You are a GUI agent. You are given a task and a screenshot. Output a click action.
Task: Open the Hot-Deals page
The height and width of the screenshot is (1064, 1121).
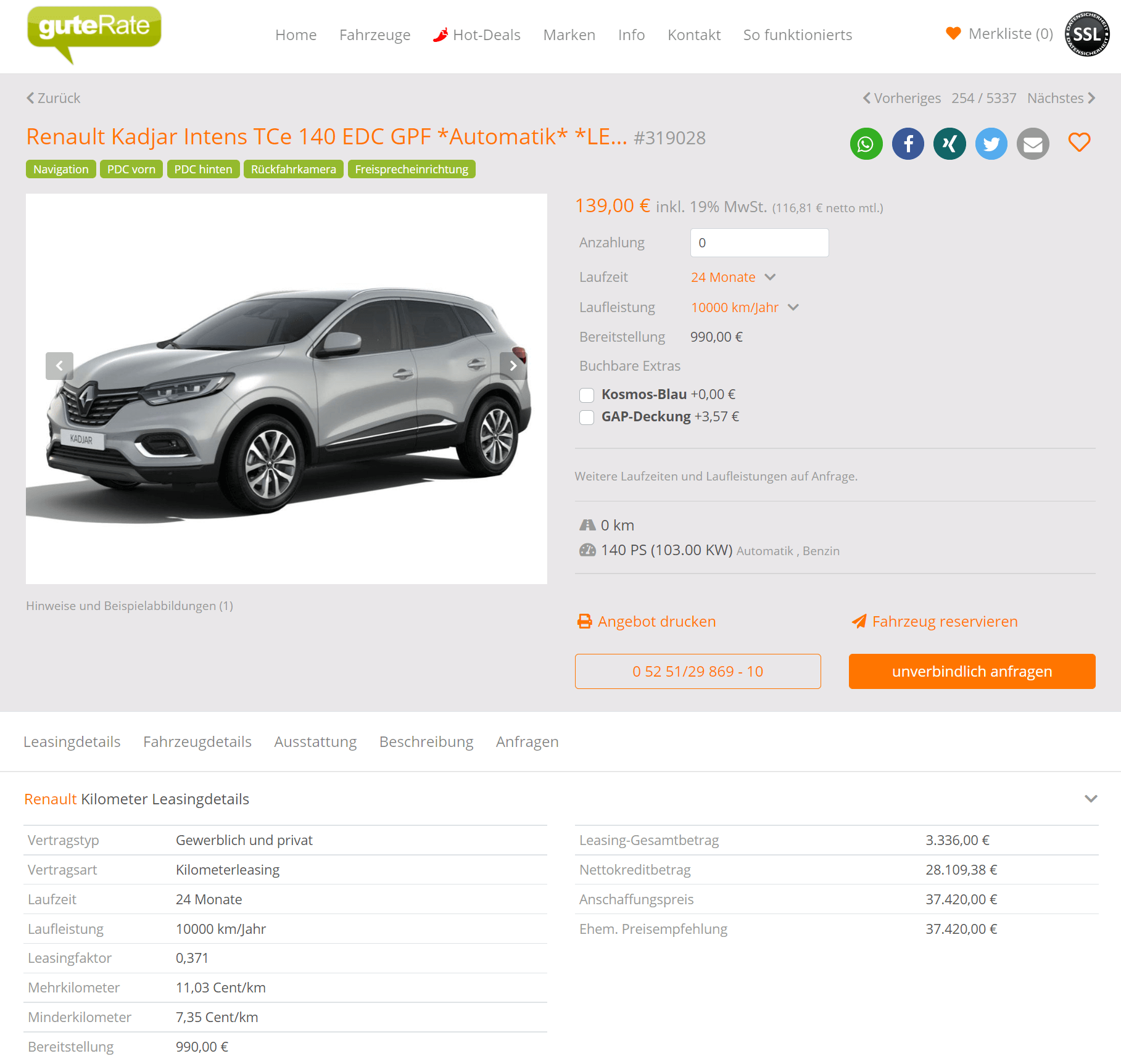click(x=487, y=35)
